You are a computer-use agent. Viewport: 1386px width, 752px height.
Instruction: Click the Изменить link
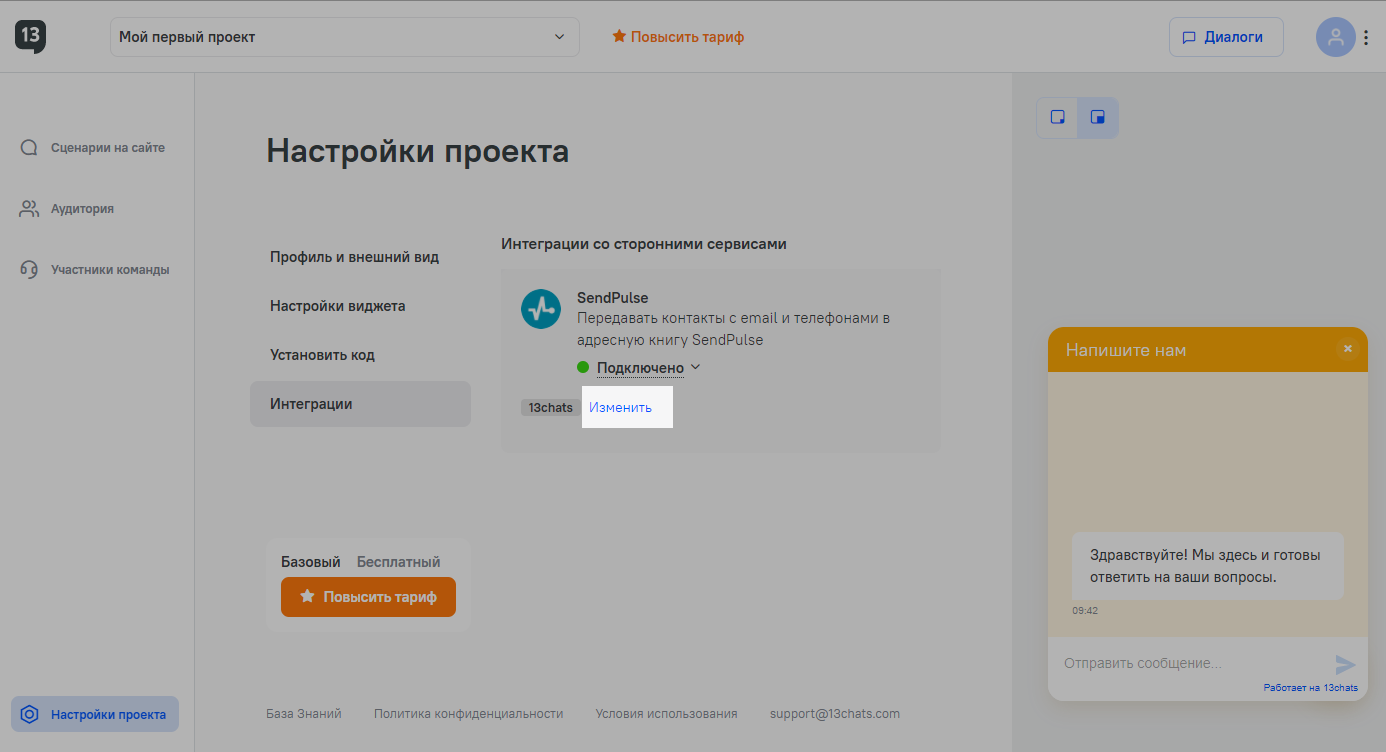(620, 408)
